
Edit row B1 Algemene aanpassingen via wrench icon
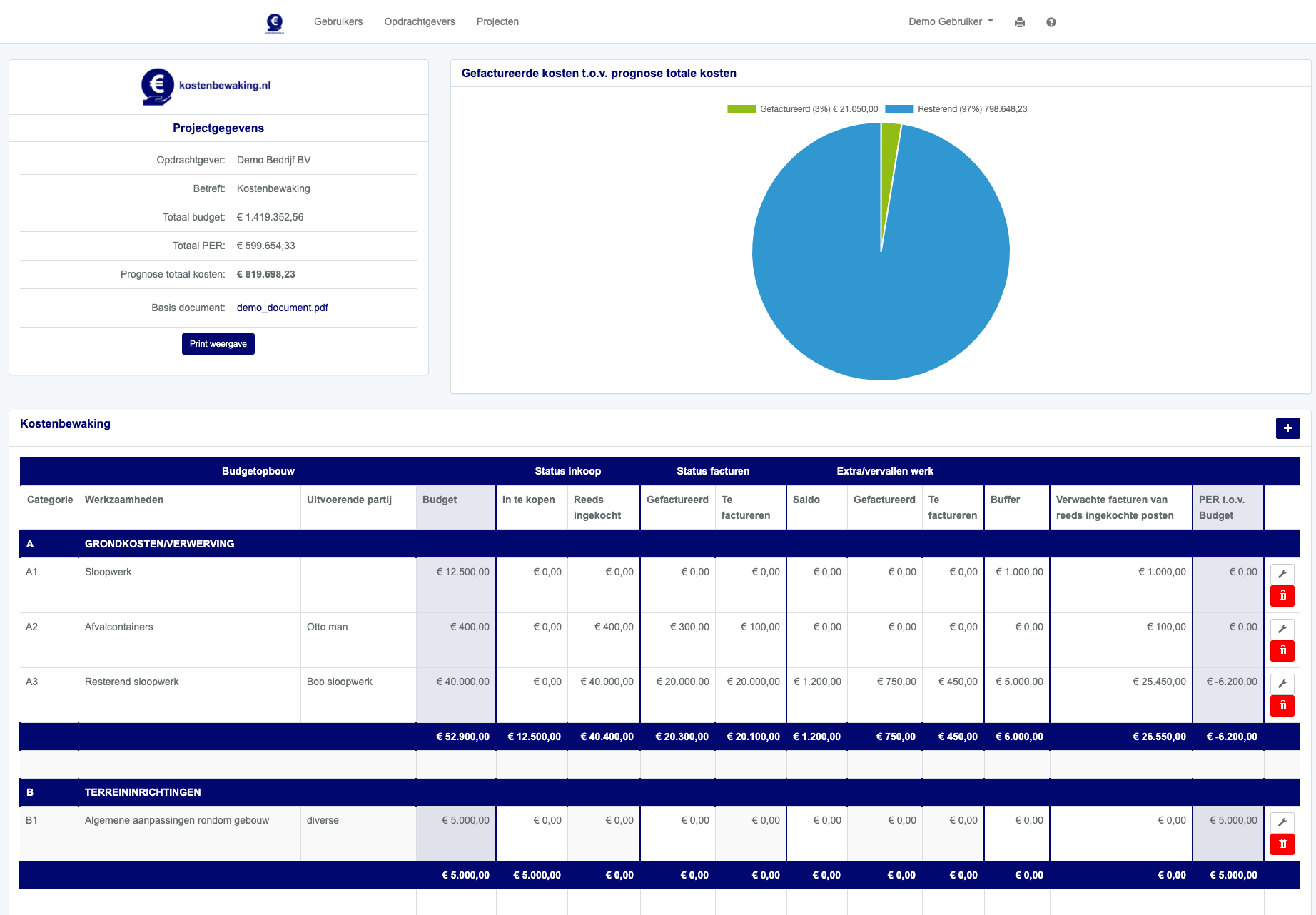pos(1282,822)
